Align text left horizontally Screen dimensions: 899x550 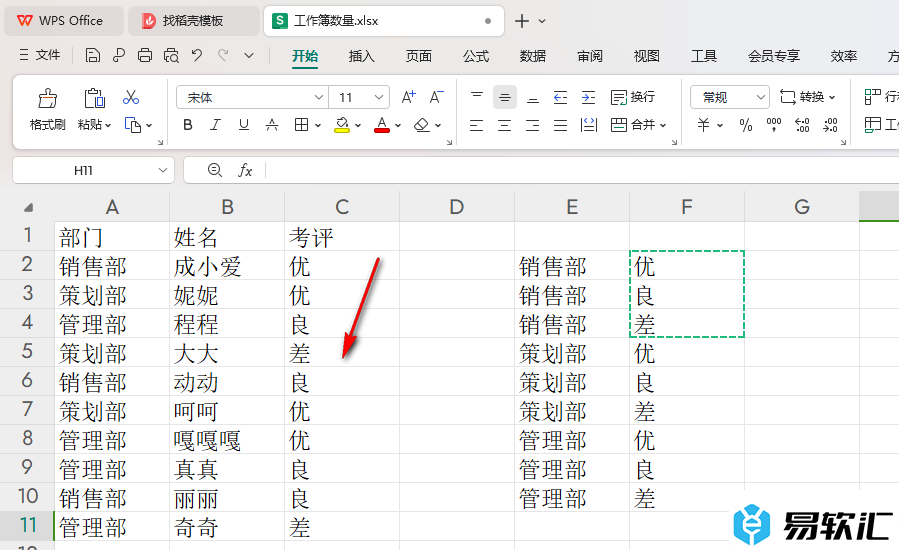tap(476, 125)
